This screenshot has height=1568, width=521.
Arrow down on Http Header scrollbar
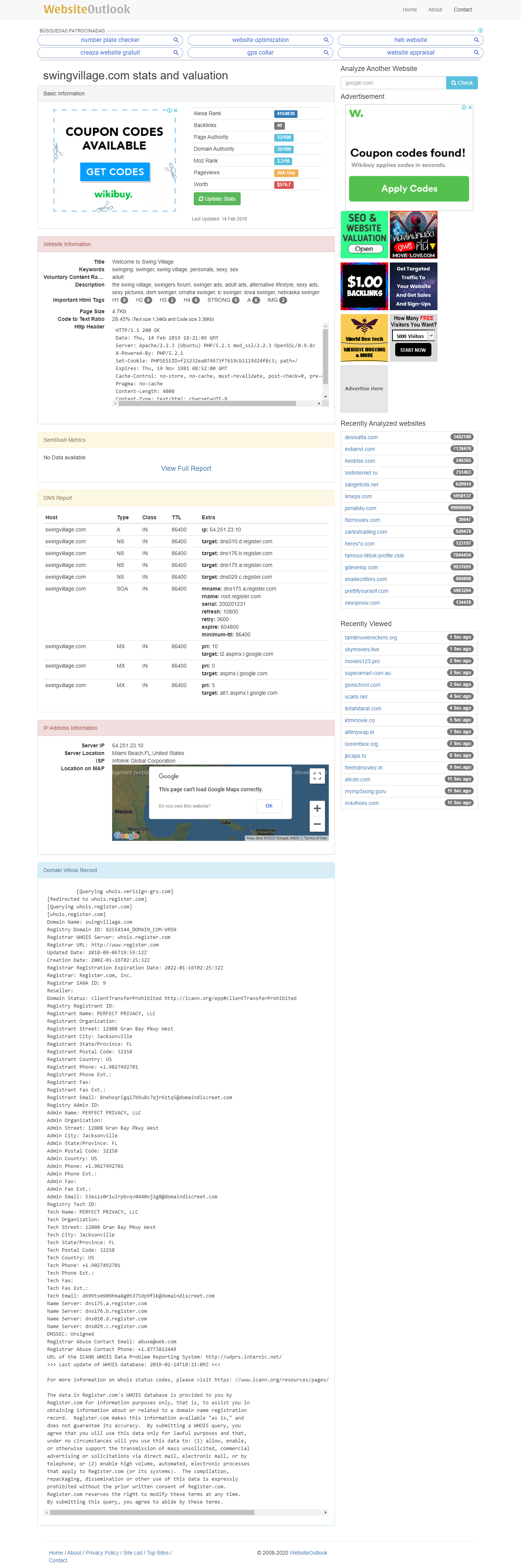(326, 396)
